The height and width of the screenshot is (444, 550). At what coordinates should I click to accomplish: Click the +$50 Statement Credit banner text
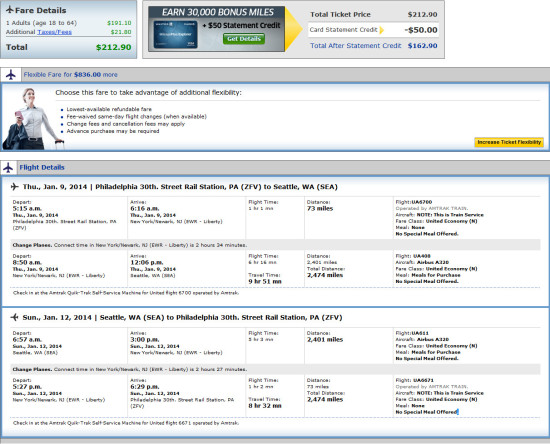[241, 25]
